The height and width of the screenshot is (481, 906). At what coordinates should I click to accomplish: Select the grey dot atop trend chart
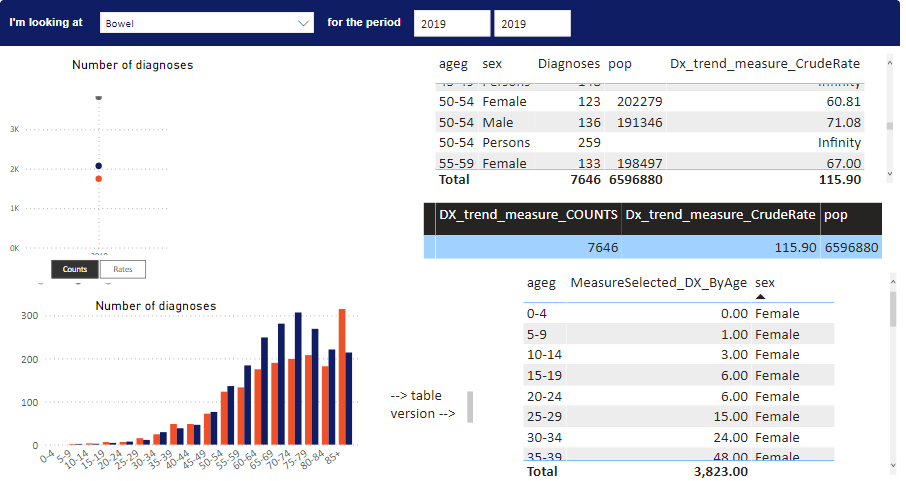point(99,98)
